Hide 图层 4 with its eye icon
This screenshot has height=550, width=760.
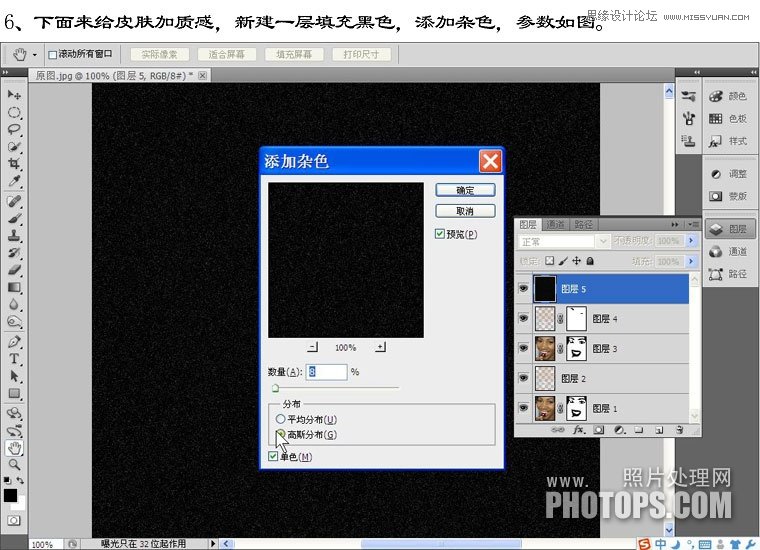(x=523, y=318)
